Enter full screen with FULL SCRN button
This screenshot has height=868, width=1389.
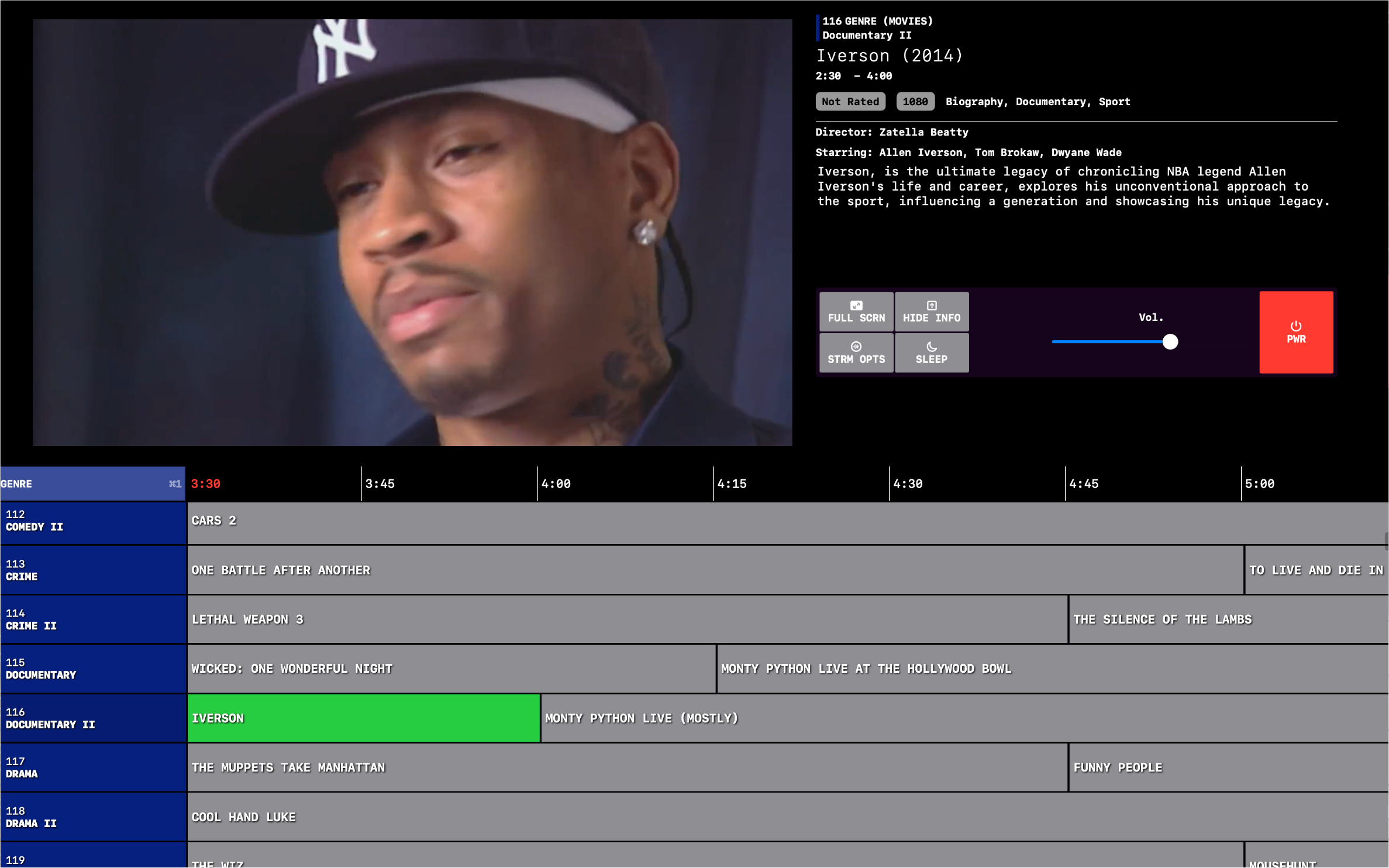pyautogui.click(x=856, y=312)
